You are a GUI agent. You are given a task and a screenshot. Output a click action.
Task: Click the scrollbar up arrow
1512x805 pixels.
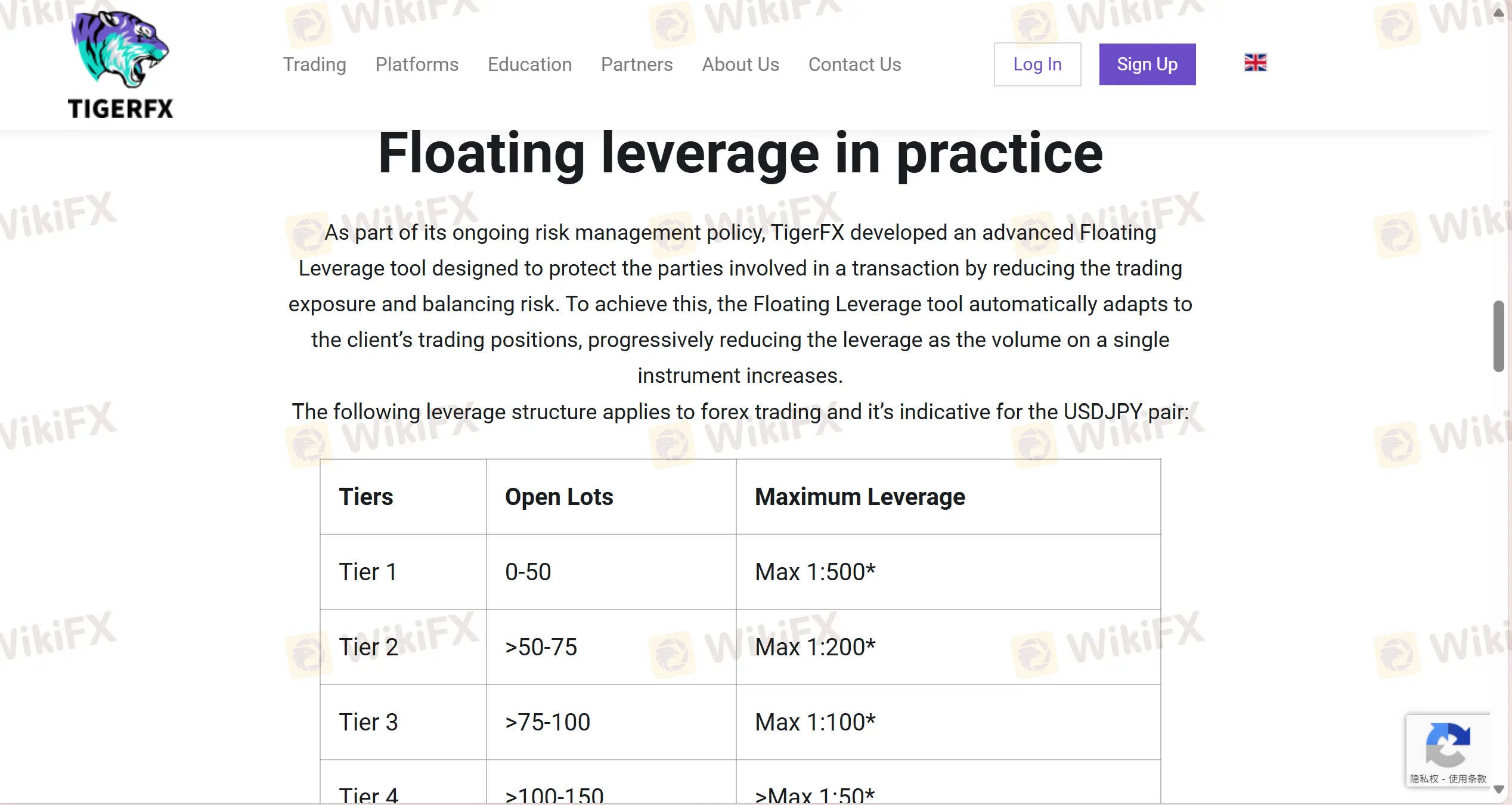(x=1499, y=13)
